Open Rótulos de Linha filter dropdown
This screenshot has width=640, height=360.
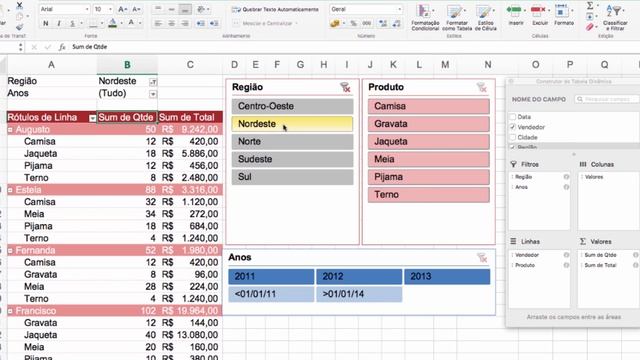(x=92, y=118)
